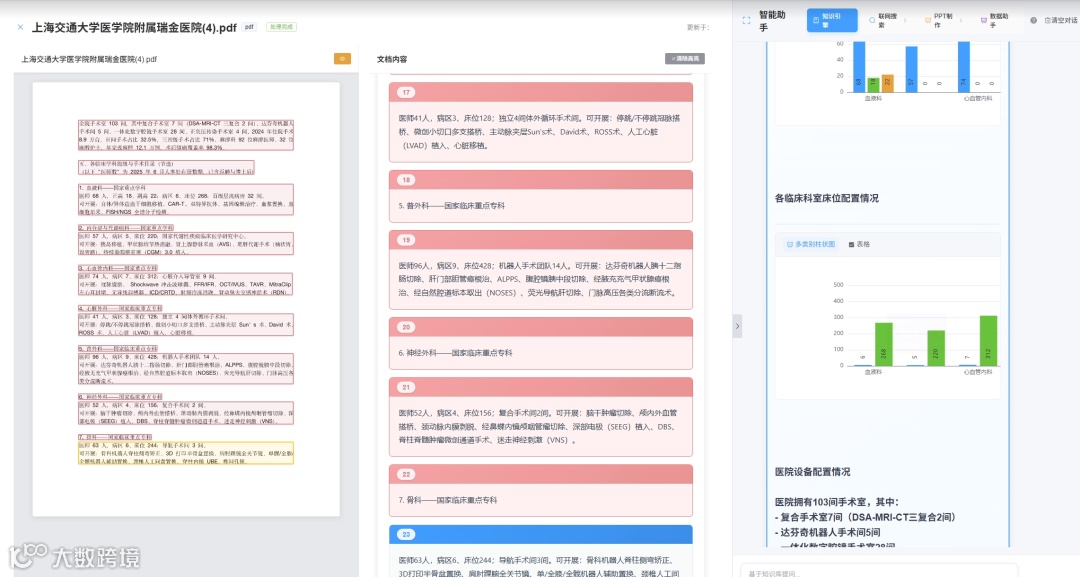Switch the chart to 表格 view
Image resolution: width=1080 pixels, height=577 pixels.
pos(859,244)
